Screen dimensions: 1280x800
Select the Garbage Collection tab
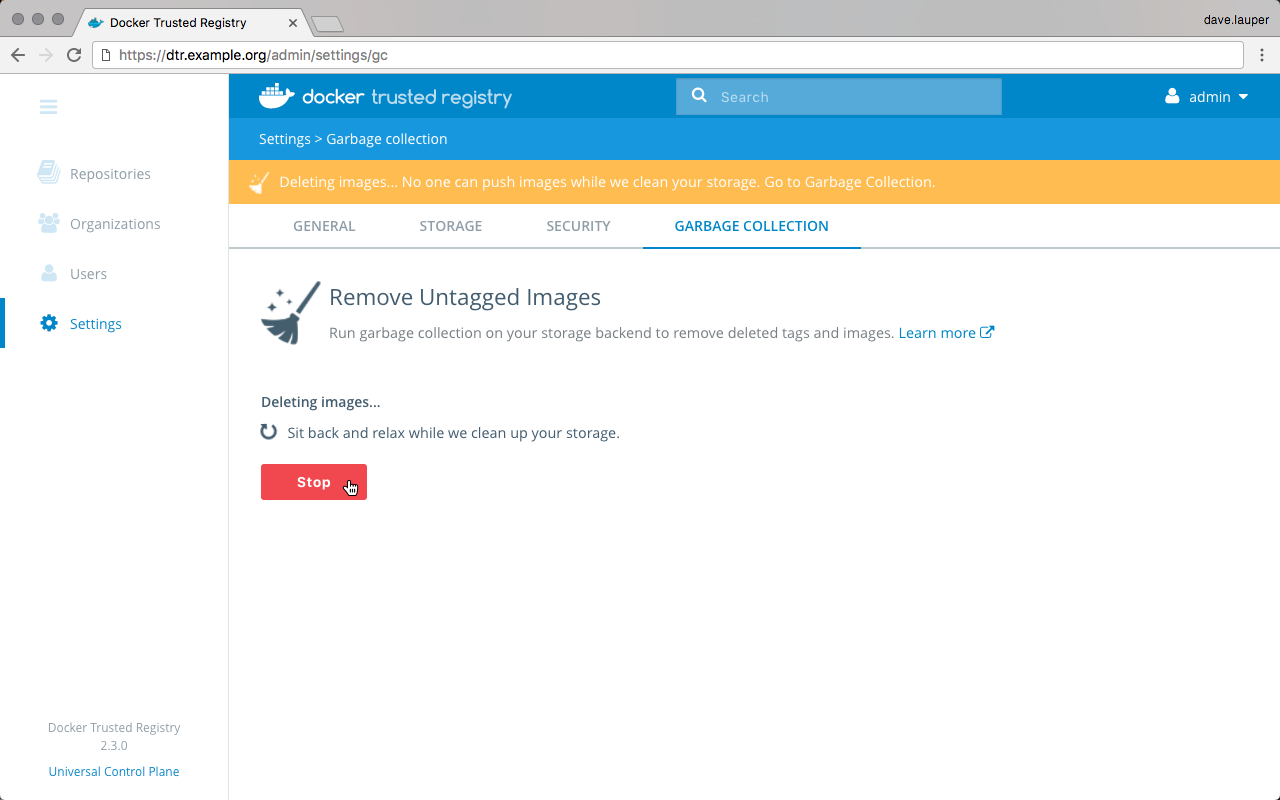[751, 226]
